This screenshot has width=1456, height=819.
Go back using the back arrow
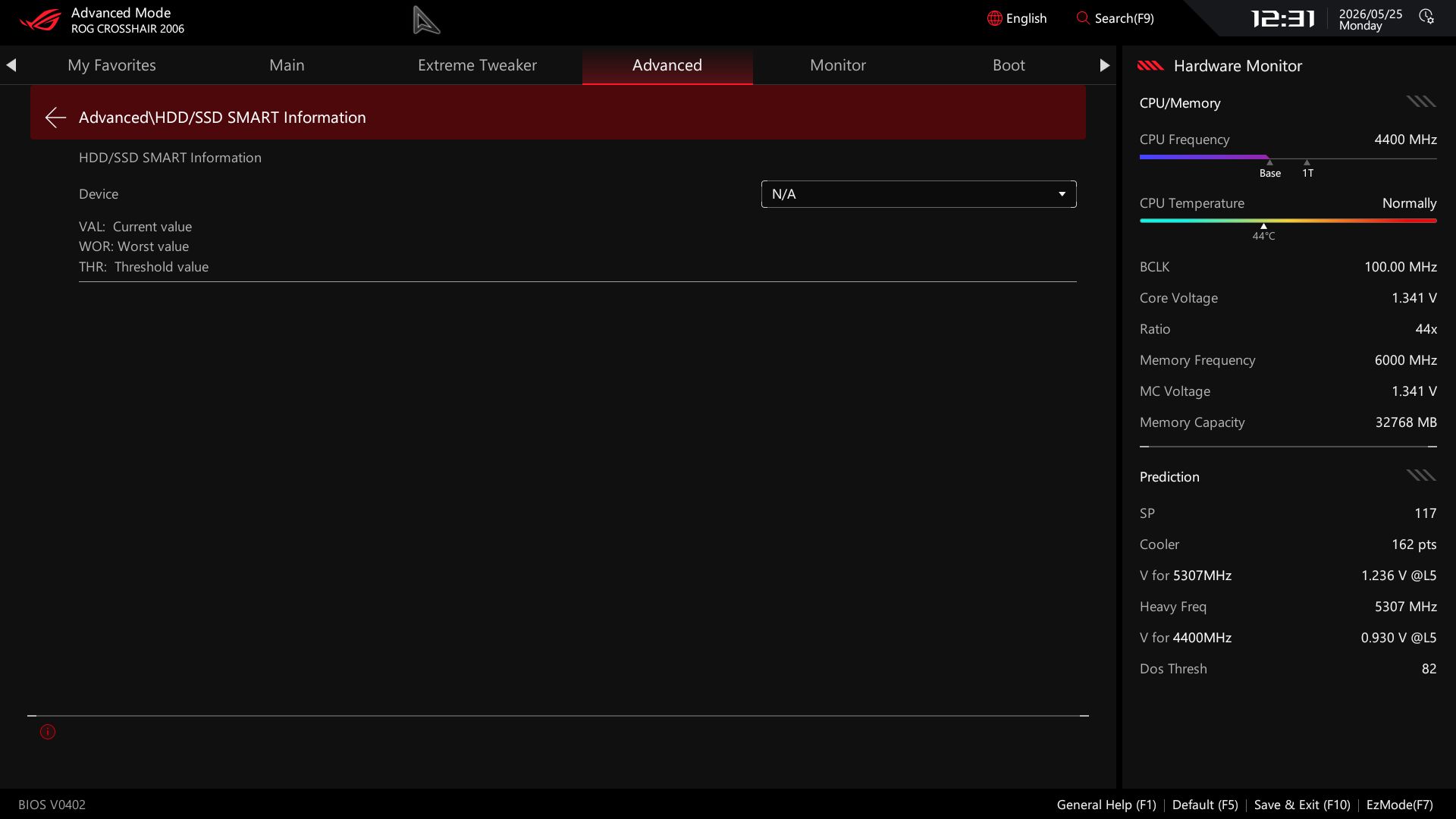click(55, 118)
